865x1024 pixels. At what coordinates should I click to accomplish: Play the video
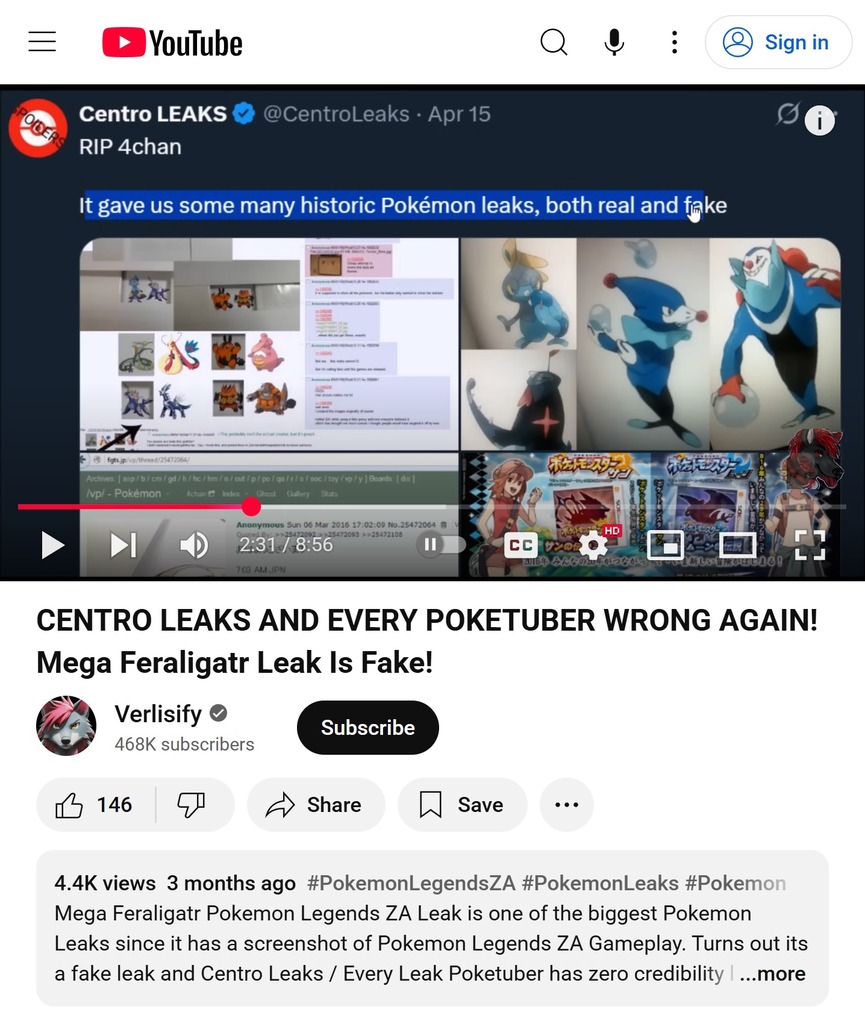[x=52, y=545]
